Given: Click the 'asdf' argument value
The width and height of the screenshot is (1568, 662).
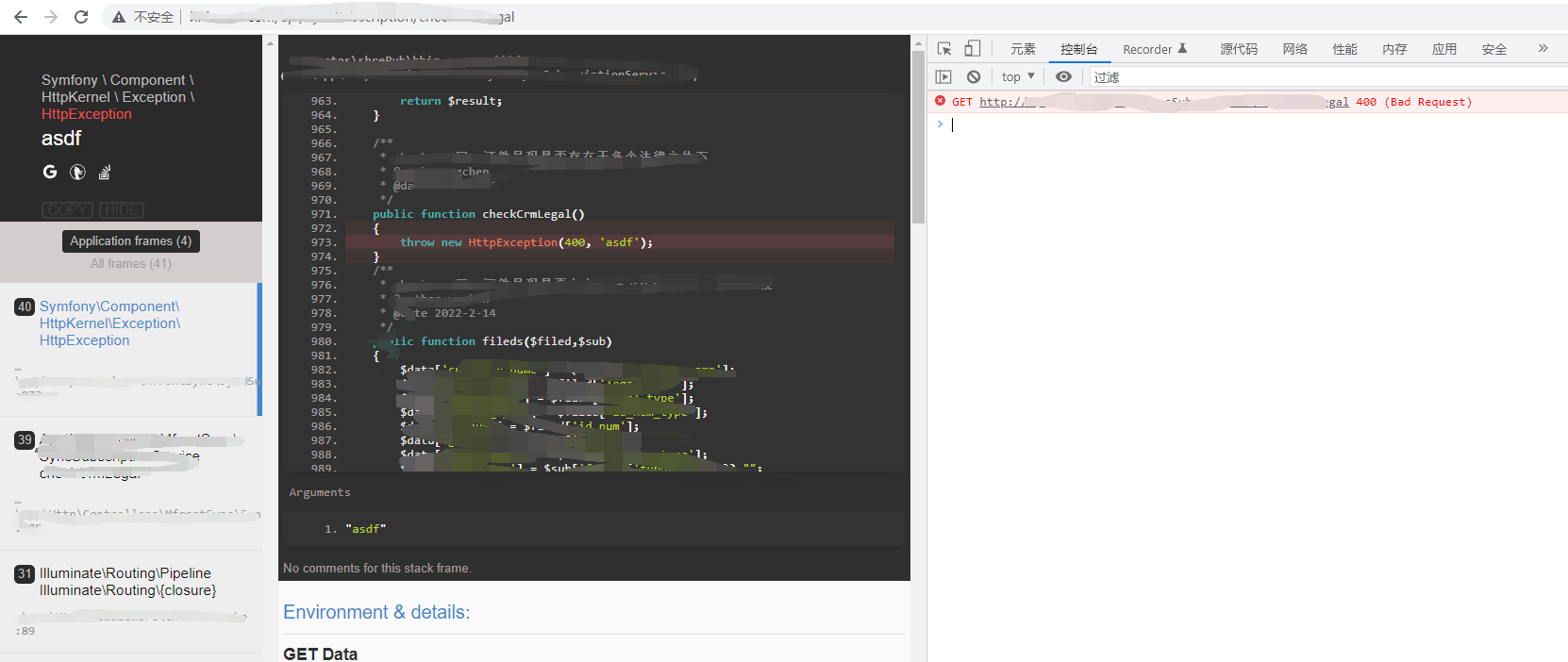Looking at the screenshot, I should coord(366,529).
